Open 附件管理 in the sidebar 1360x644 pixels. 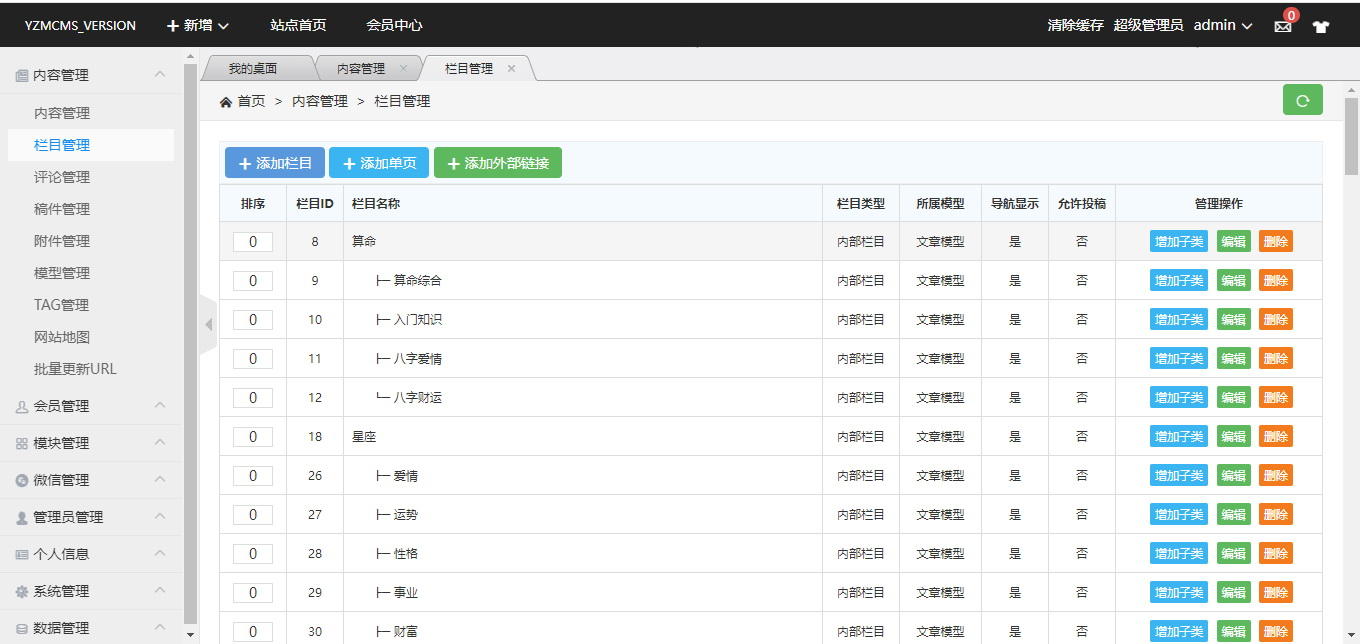pos(62,241)
